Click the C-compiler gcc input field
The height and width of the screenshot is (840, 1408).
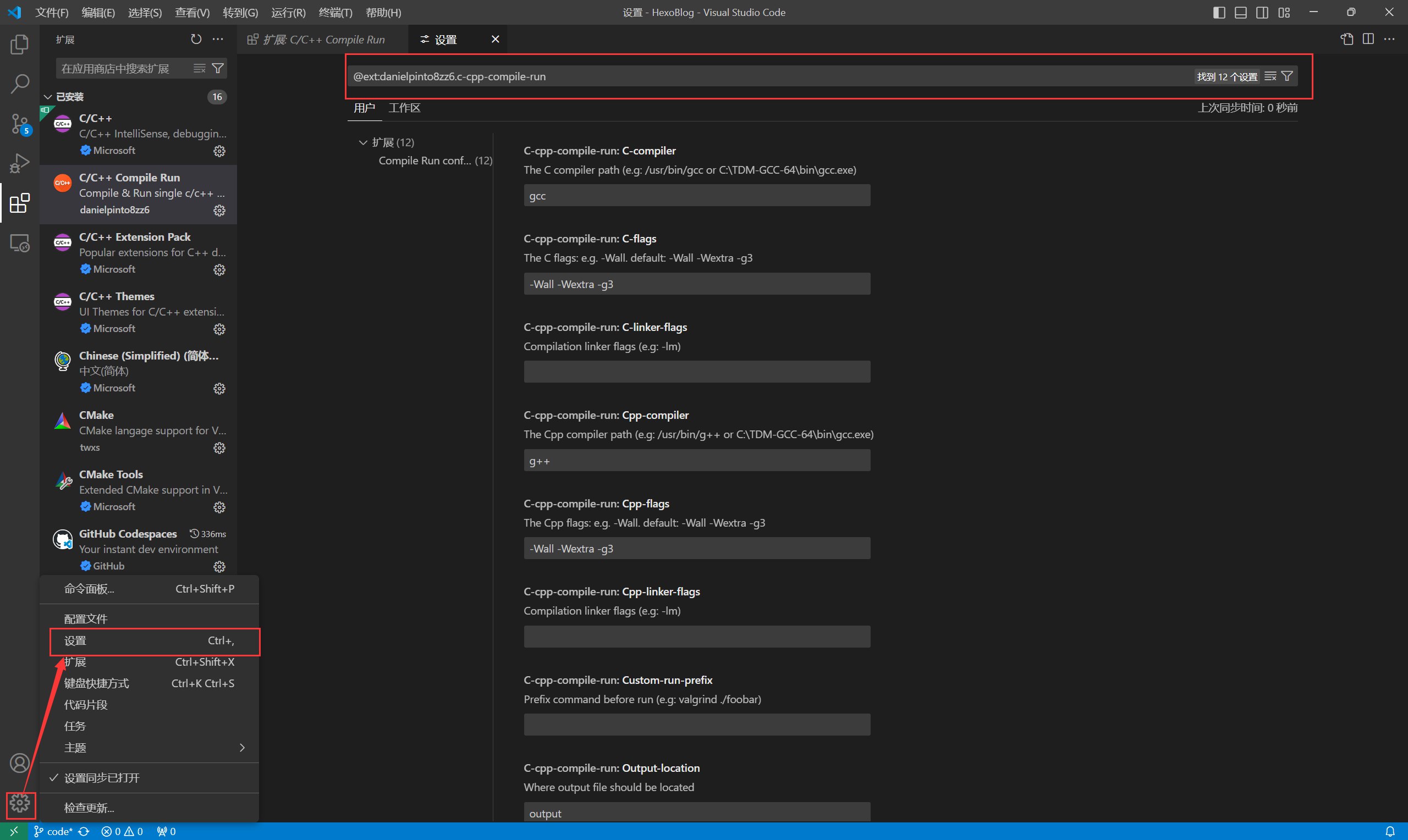coord(697,196)
